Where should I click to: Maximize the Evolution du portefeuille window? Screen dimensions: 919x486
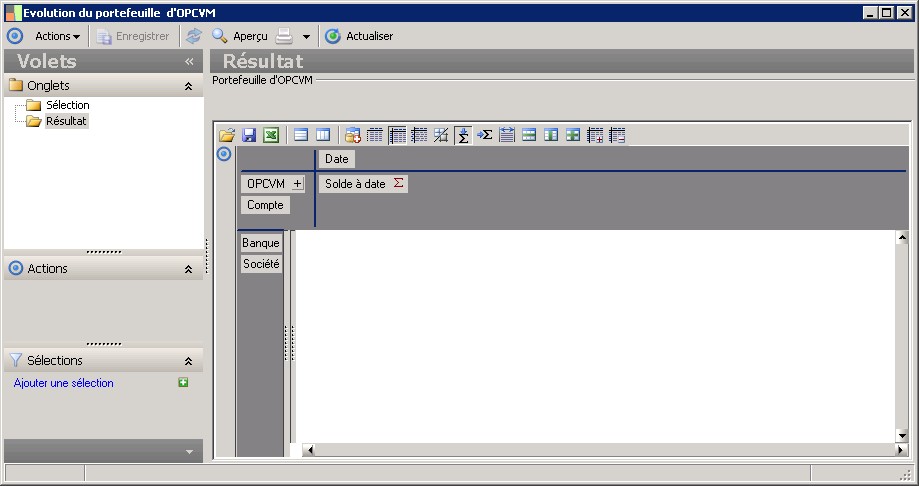point(887,12)
